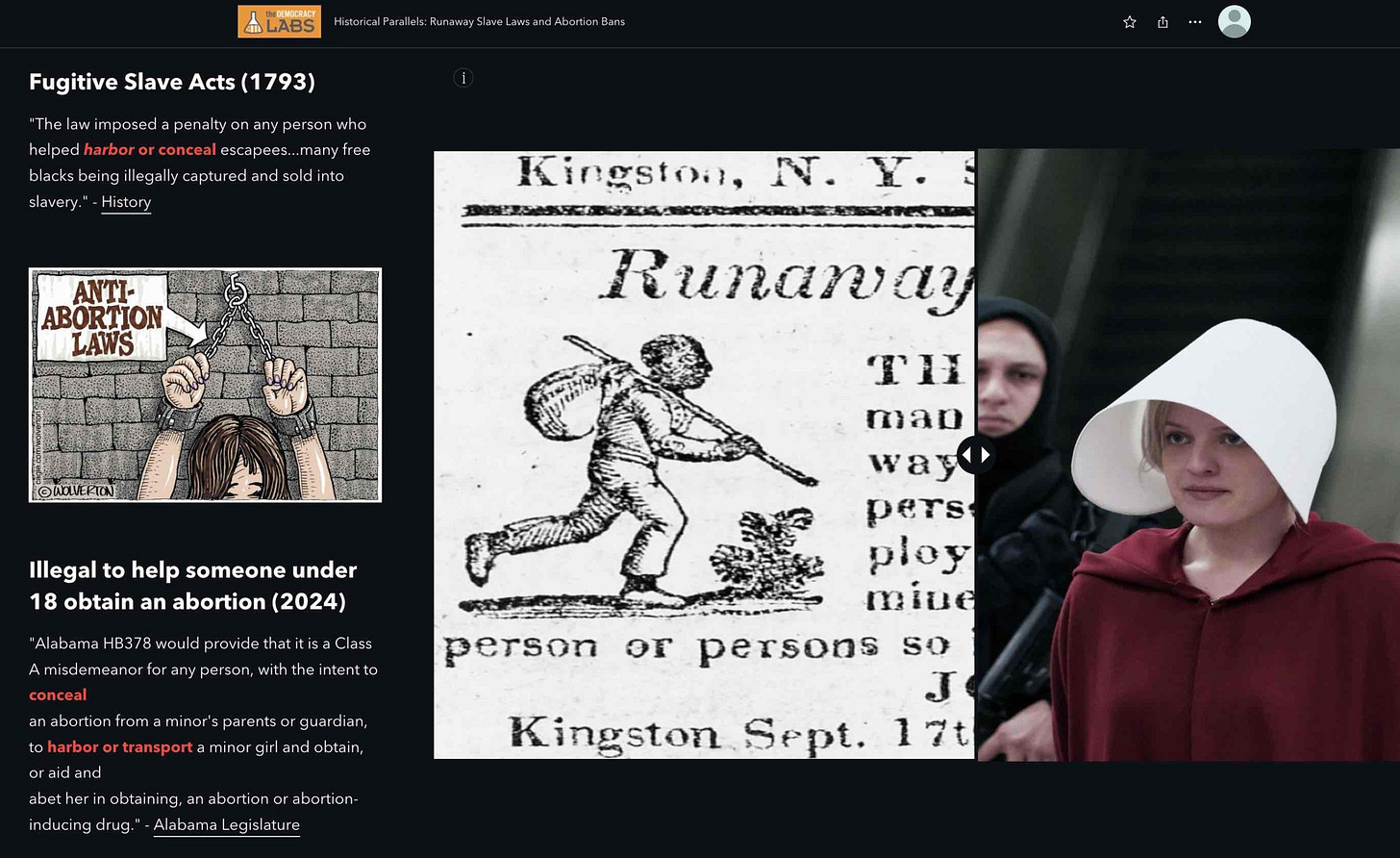Click the "Fugitive Slave Acts (1793)" heading
The image size is (1400, 858).
pos(172,82)
